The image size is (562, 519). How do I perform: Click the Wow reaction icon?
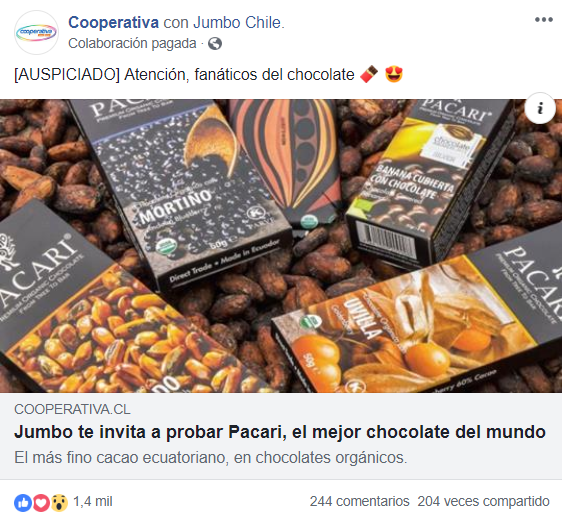pos(59,503)
